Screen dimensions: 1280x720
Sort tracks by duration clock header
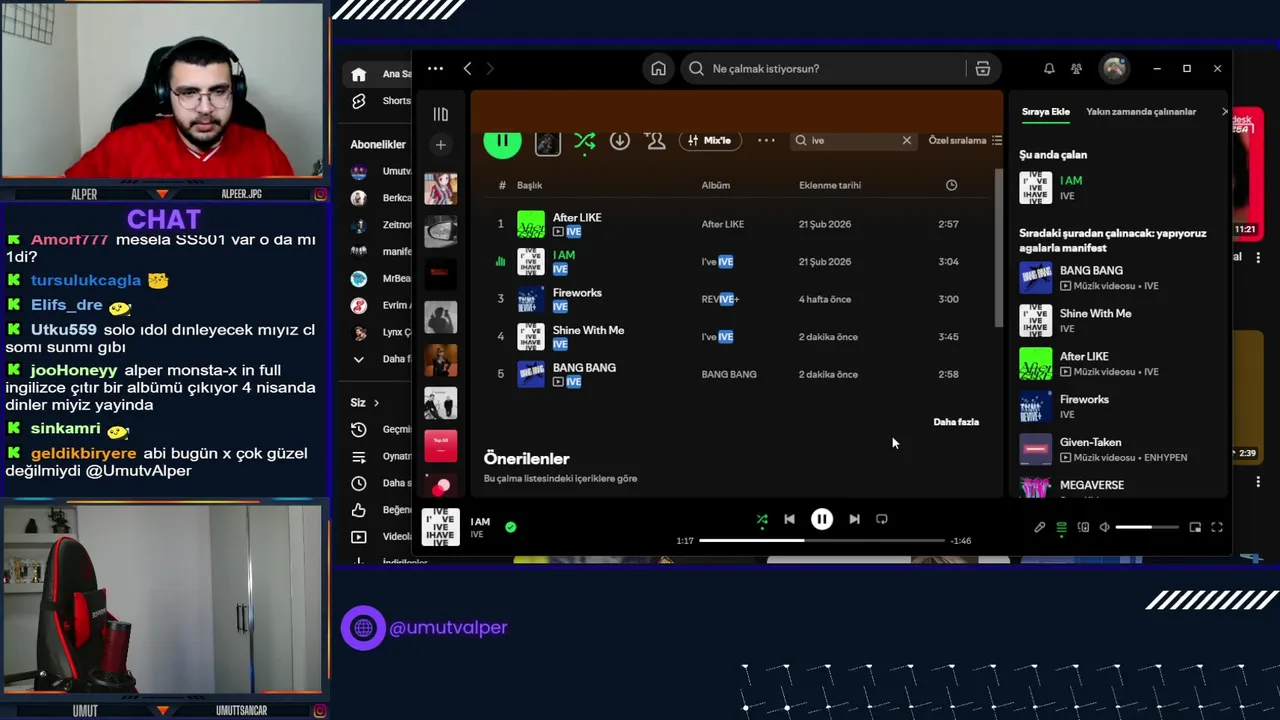coord(951,185)
